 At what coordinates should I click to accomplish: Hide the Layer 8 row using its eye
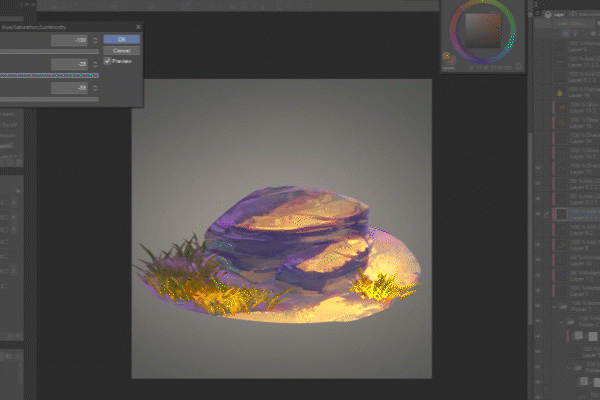538,245
